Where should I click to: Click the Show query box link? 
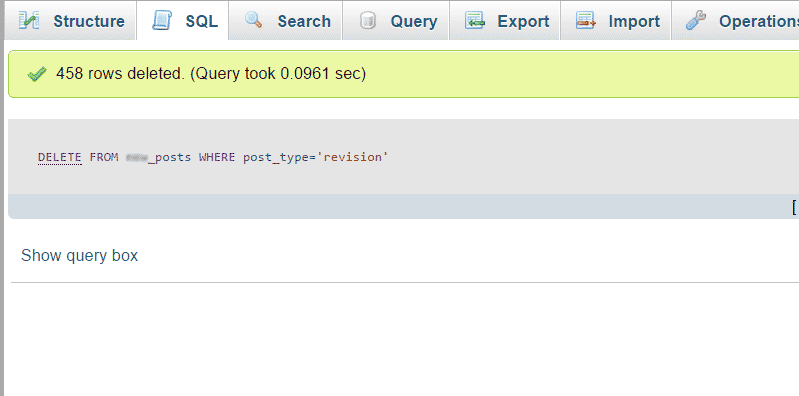click(79, 255)
